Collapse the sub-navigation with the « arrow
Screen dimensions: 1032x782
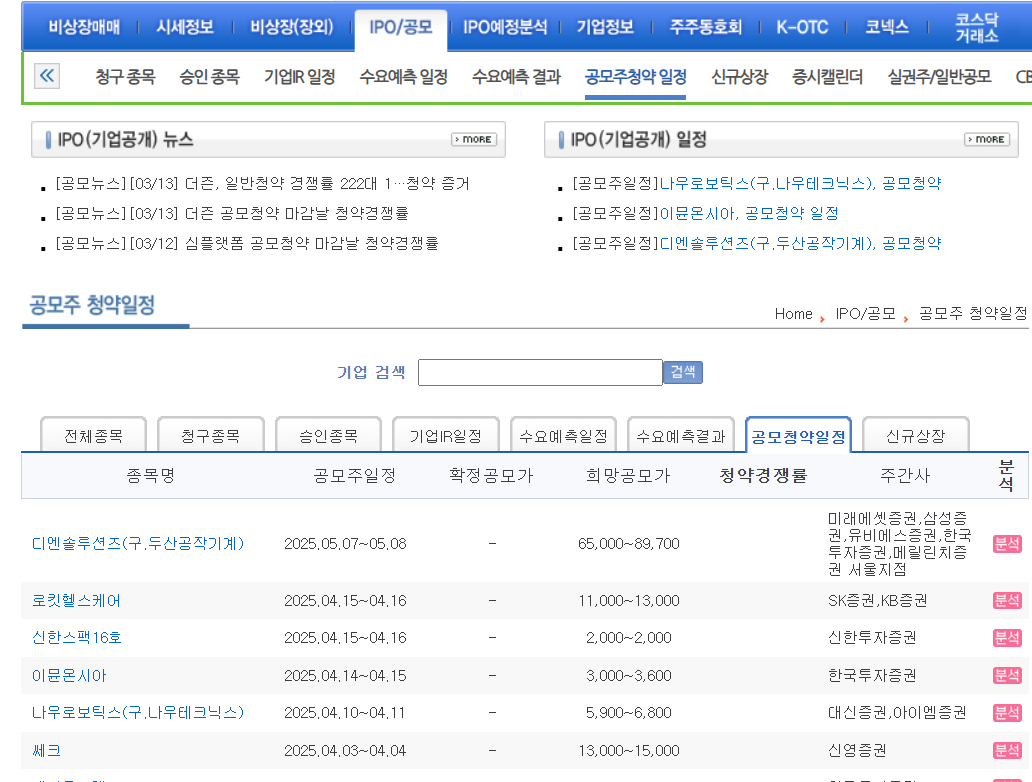[x=46, y=76]
